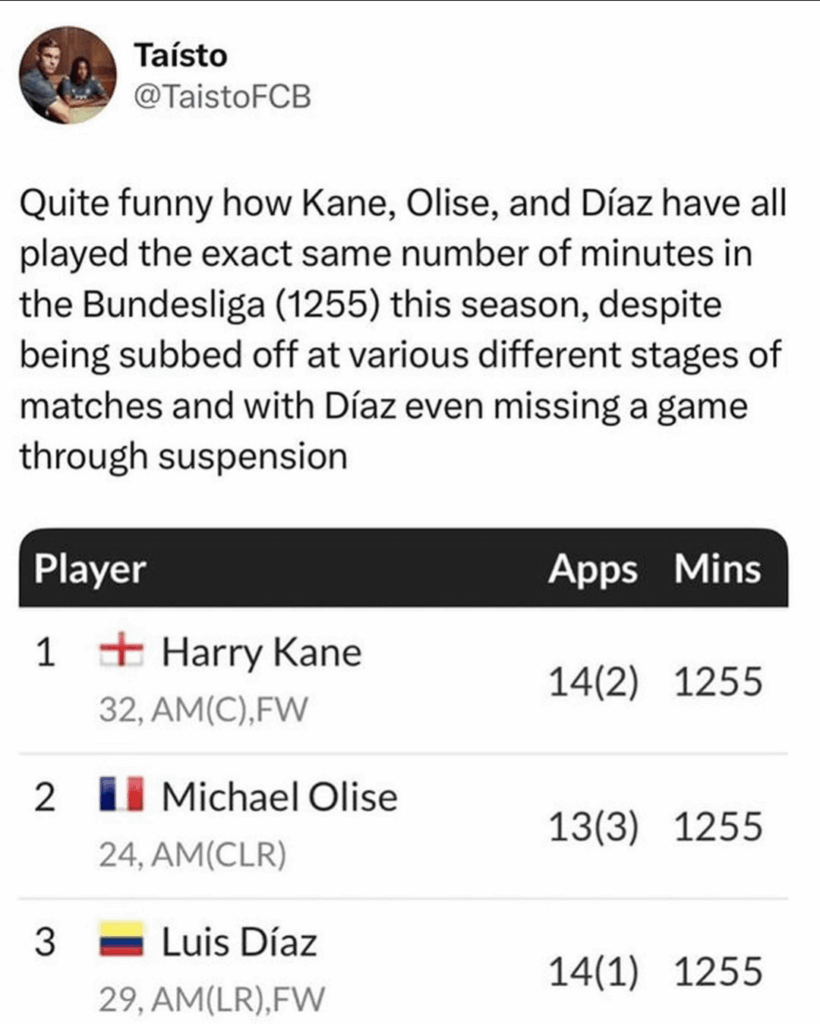Click Harry Kane's 14(2) appearances value

click(593, 684)
